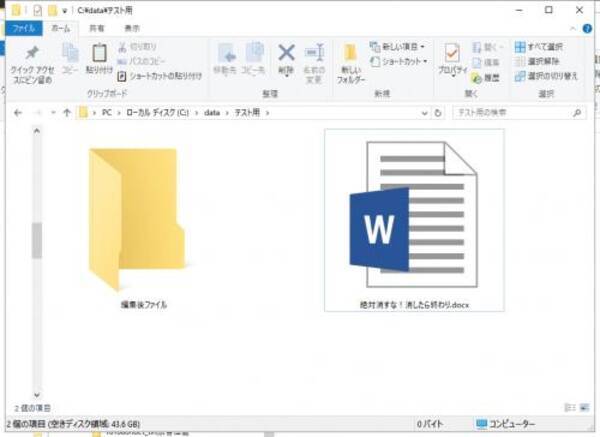Open the Copy to (コピー先) command
The width and height of the screenshot is (600, 437).
(x=253, y=59)
